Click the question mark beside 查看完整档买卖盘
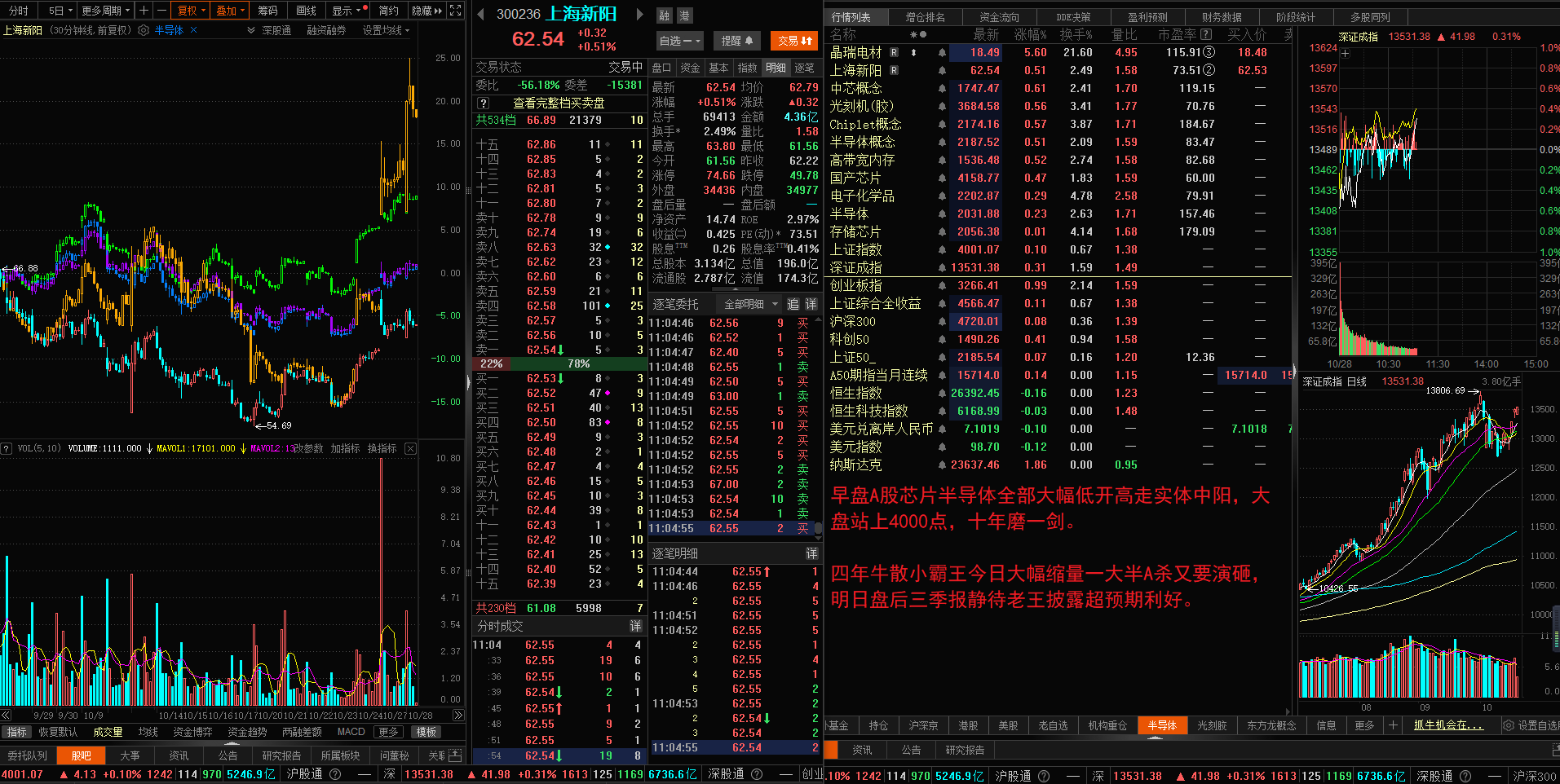The width and height of the screenshot is (1560, 784). 484,104
